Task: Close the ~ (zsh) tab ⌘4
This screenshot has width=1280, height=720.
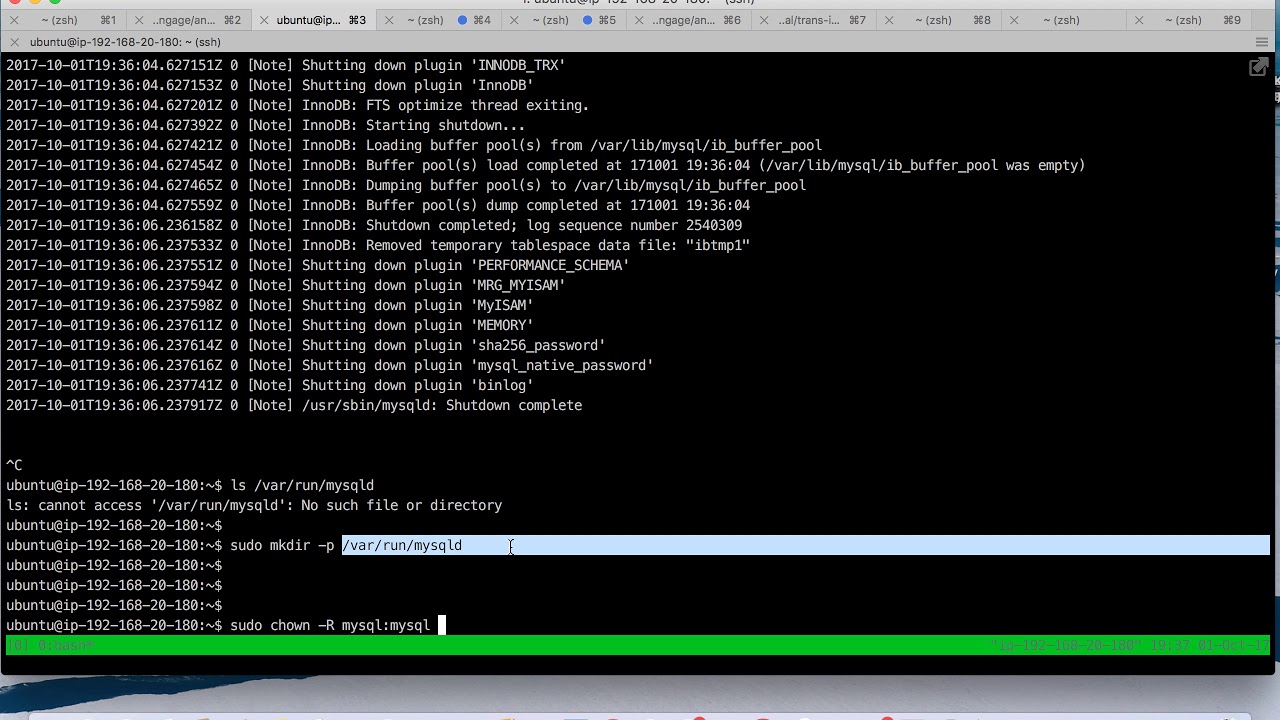Action: 388,20
